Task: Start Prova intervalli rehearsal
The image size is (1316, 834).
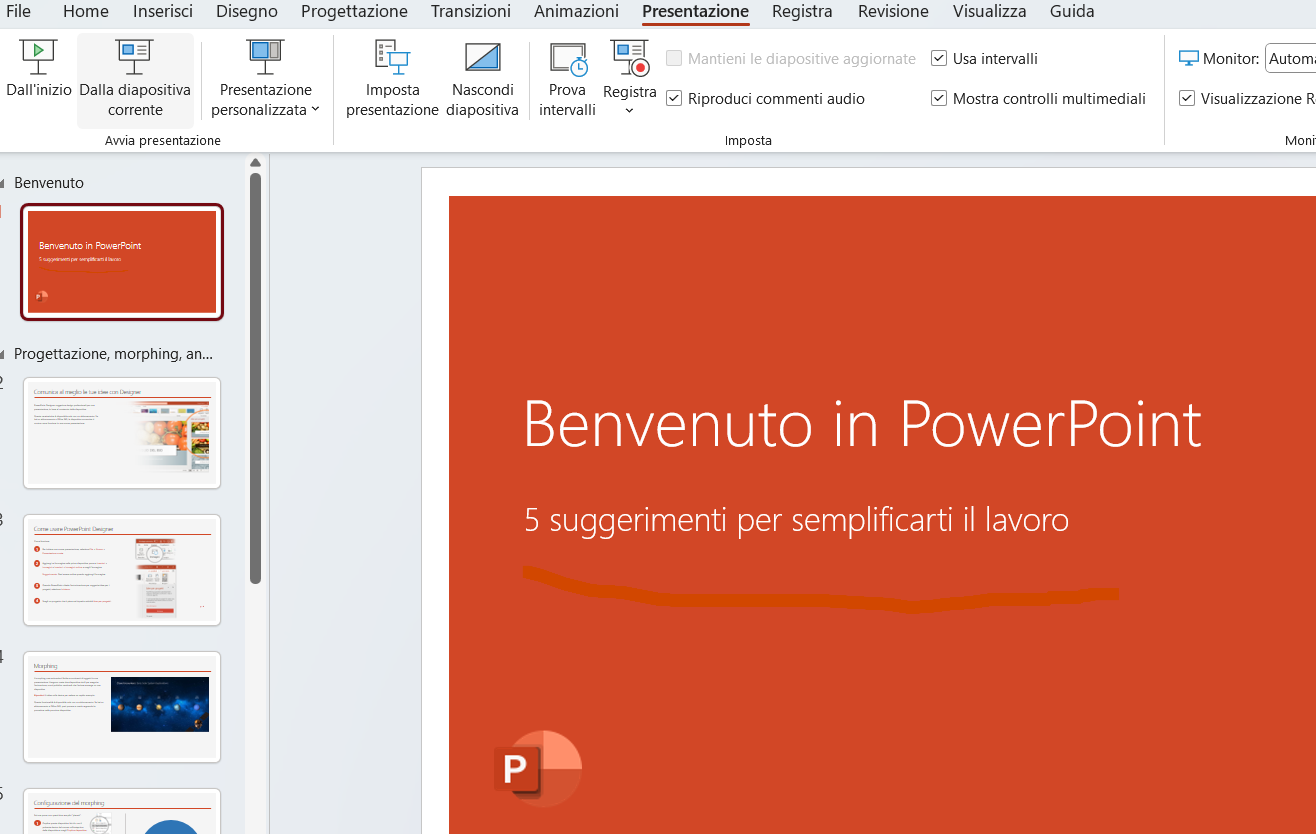Action: [567, 78]
